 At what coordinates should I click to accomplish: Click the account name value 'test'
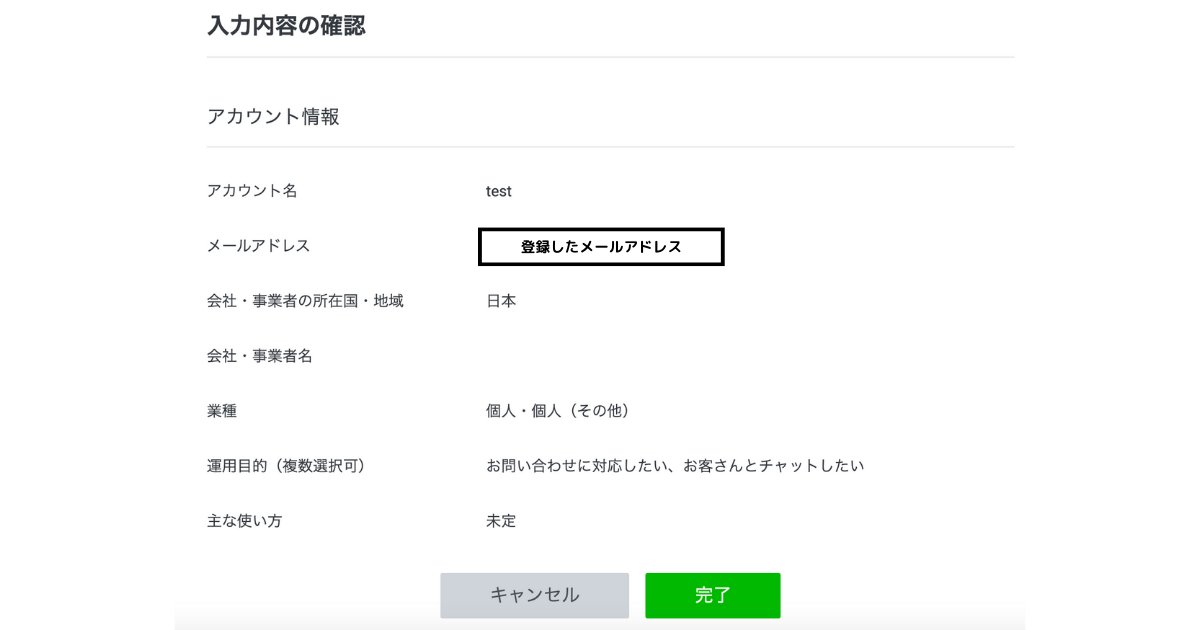point(498,191)
